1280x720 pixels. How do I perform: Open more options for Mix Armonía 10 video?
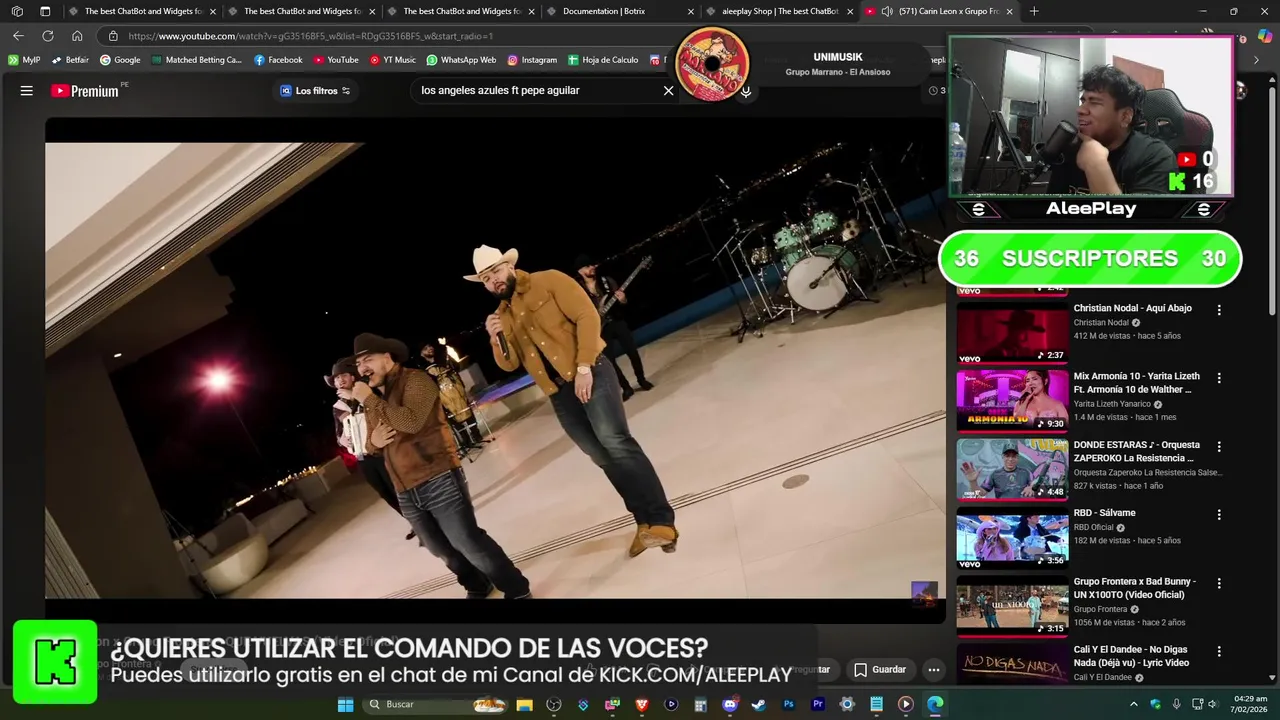point(1218,378)
